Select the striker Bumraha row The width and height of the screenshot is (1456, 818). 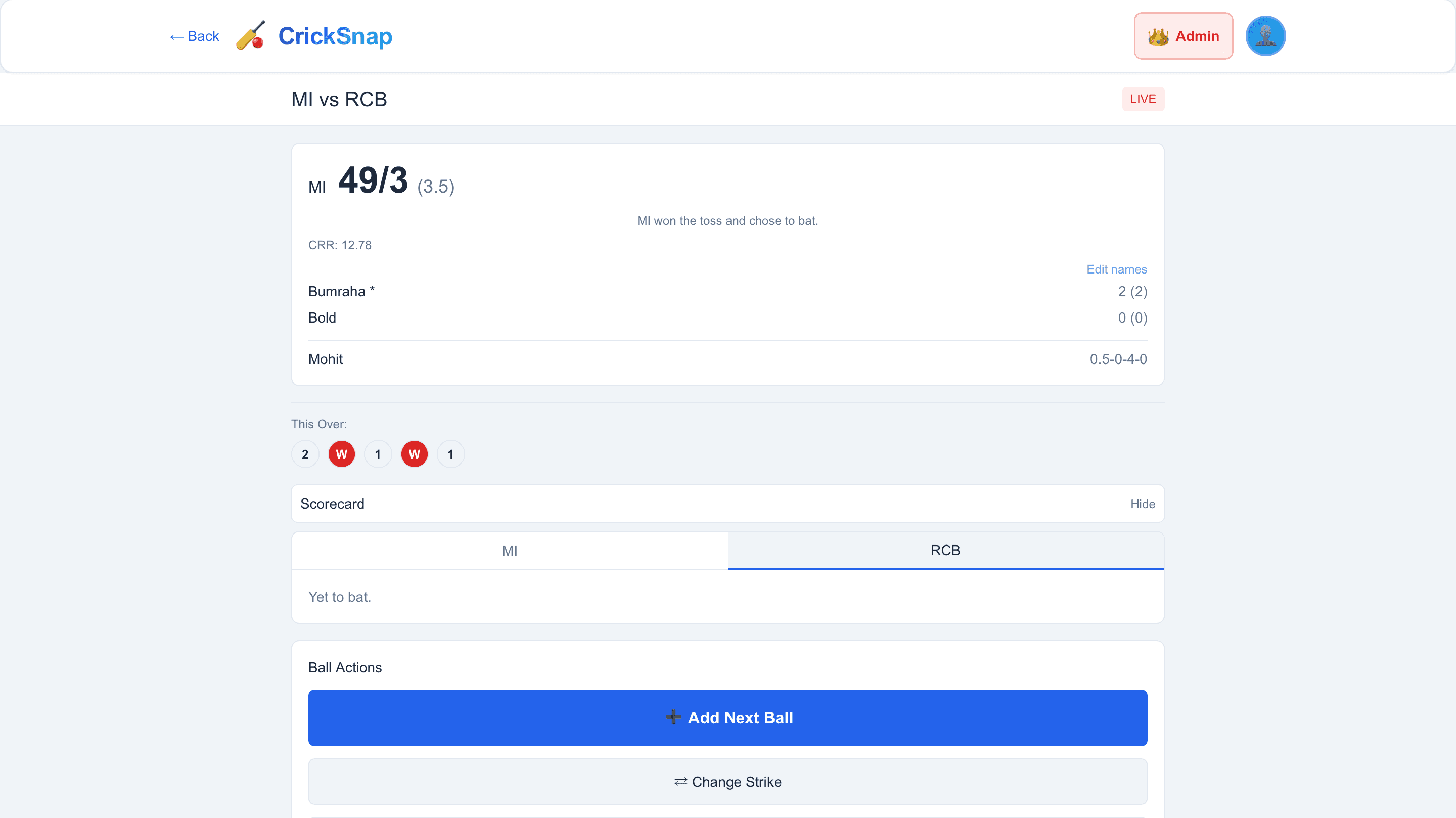click(727, 291)
